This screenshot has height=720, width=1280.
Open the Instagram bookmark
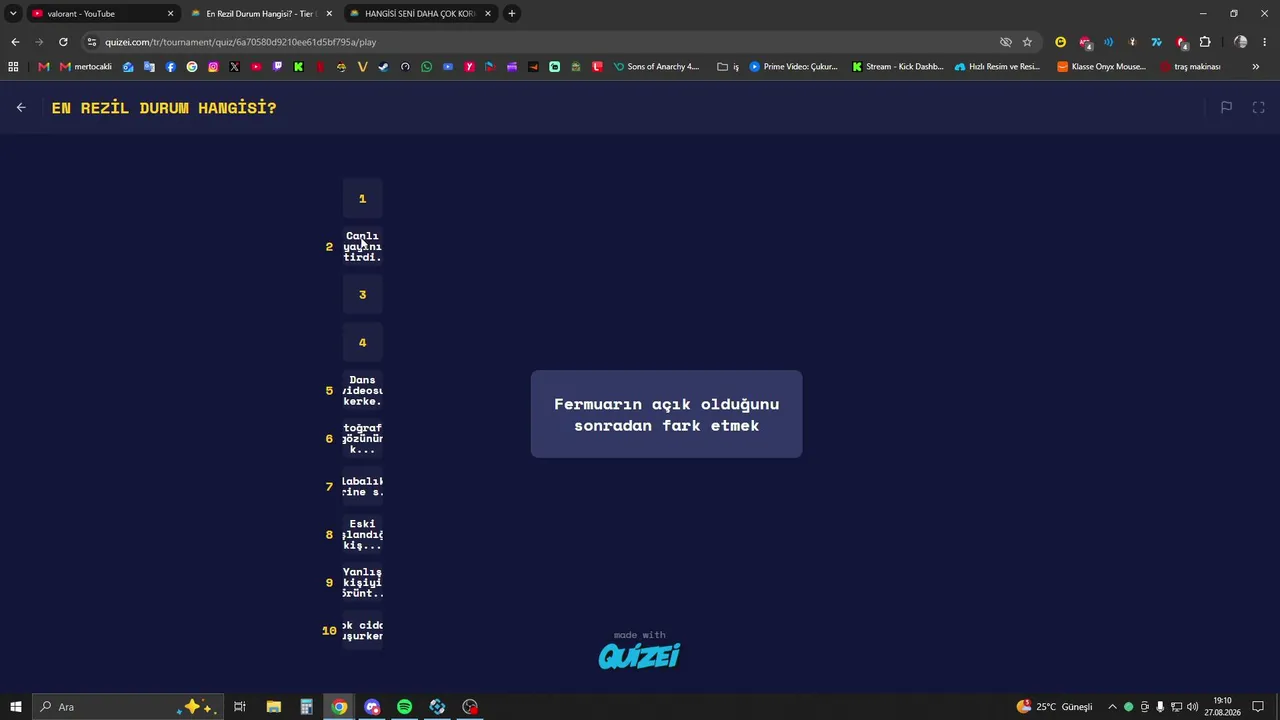(213, 67)
